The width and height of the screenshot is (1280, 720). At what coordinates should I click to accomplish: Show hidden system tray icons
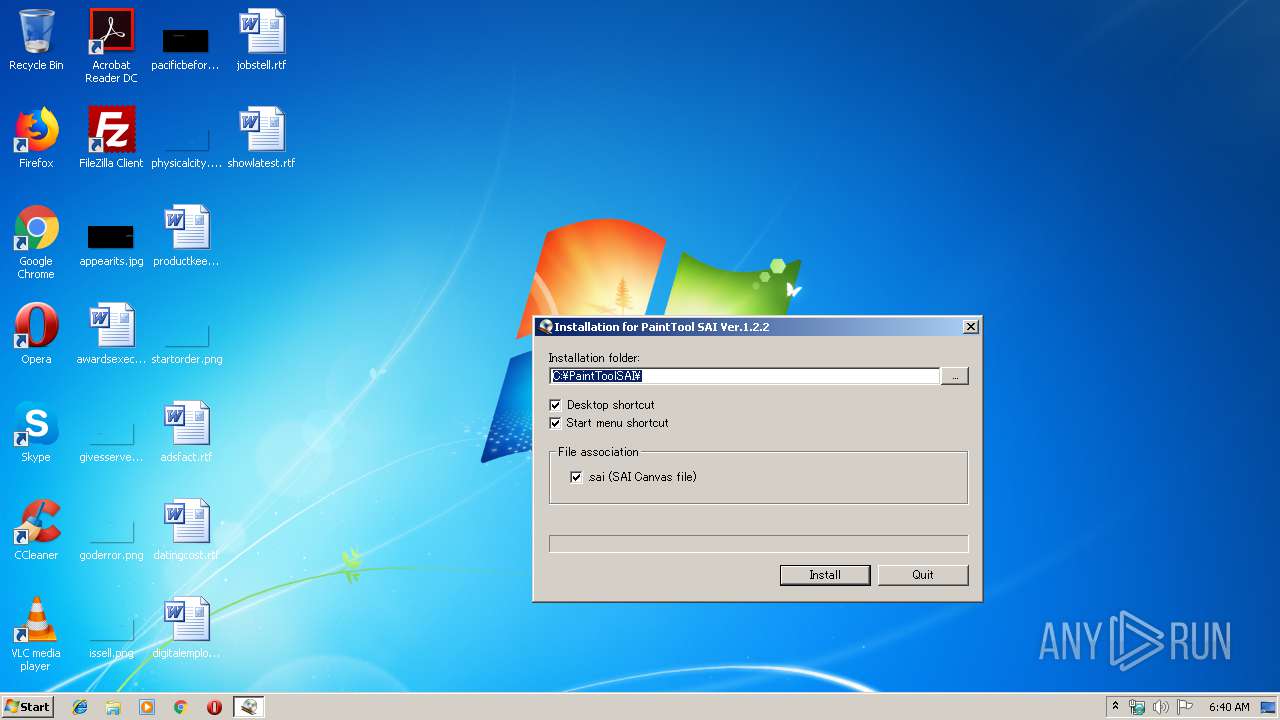(1115, 707)
